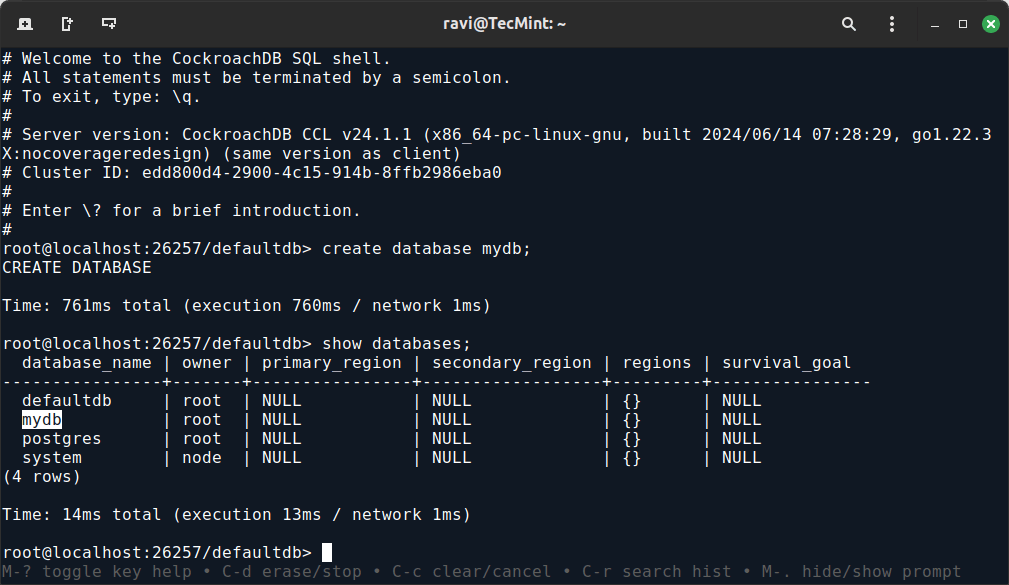Open the three-dot terminal menu
The width and height of the screenshot is (1009, 585).
892,23
